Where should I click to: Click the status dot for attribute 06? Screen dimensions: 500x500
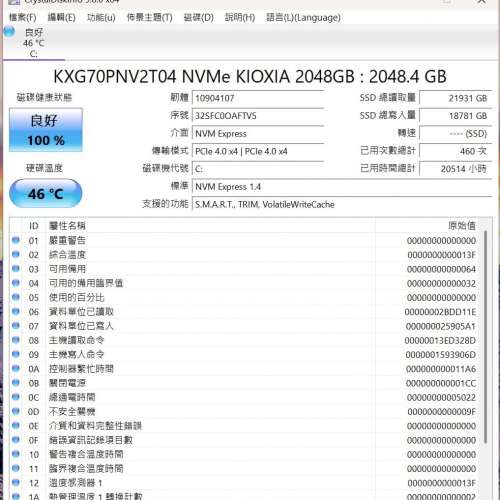[x=16, y=312]
